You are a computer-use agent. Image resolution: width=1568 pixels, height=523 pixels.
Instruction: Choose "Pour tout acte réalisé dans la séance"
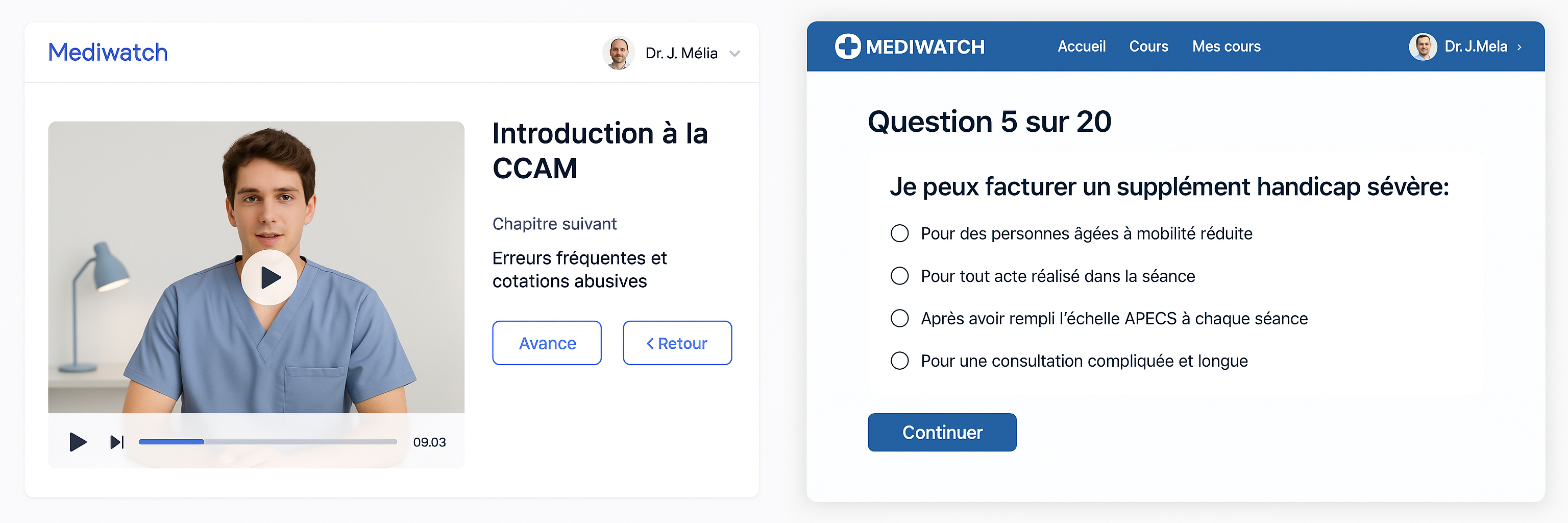900,276
